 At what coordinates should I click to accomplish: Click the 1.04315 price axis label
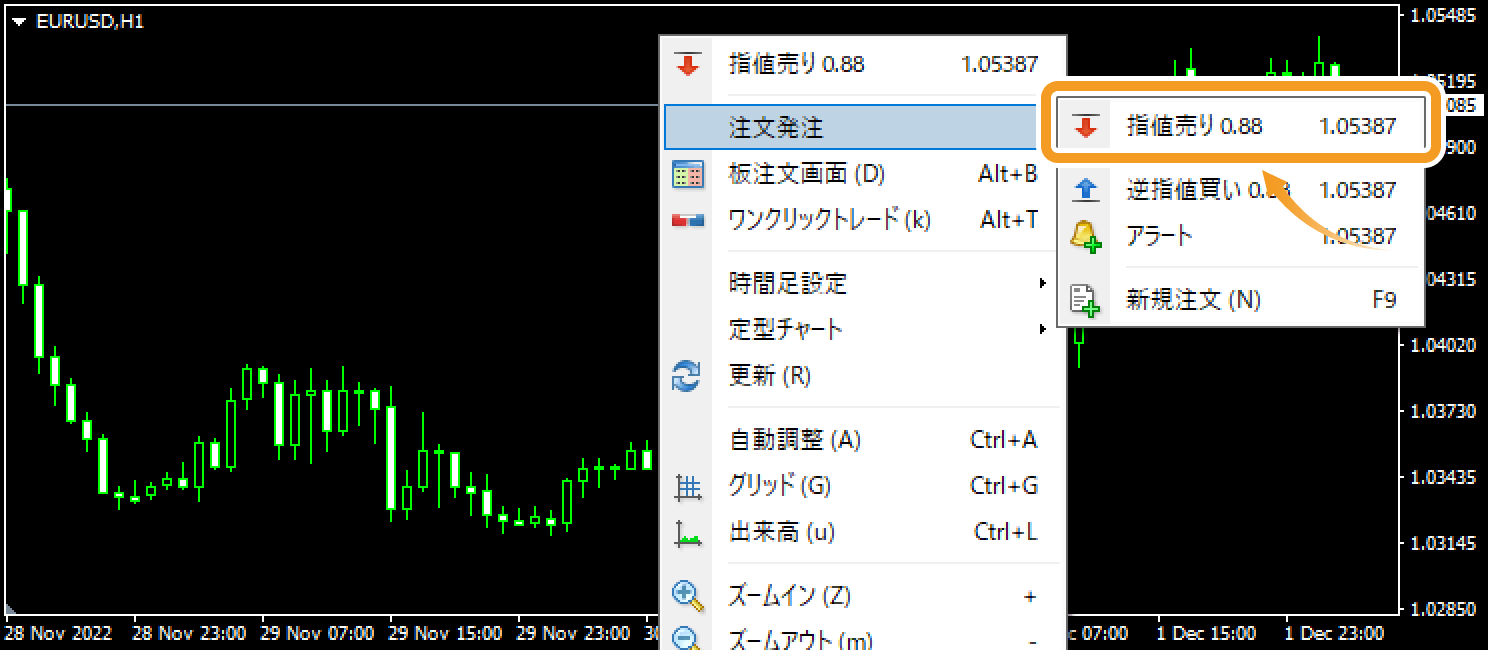1442,280
